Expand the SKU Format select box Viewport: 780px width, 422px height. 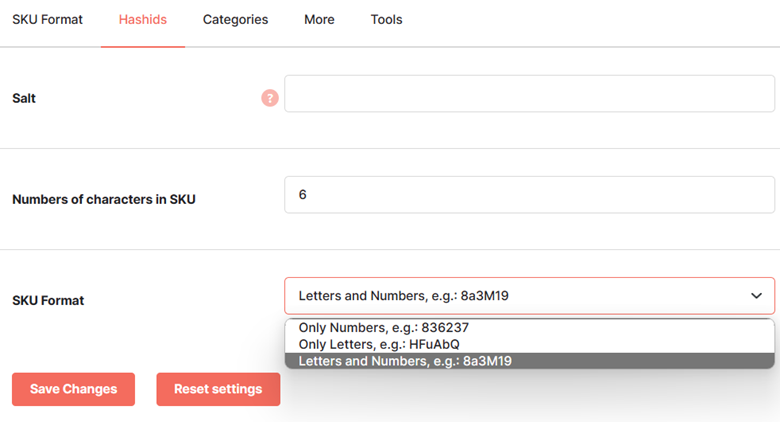pyautogui.click(x=529, y=296)
